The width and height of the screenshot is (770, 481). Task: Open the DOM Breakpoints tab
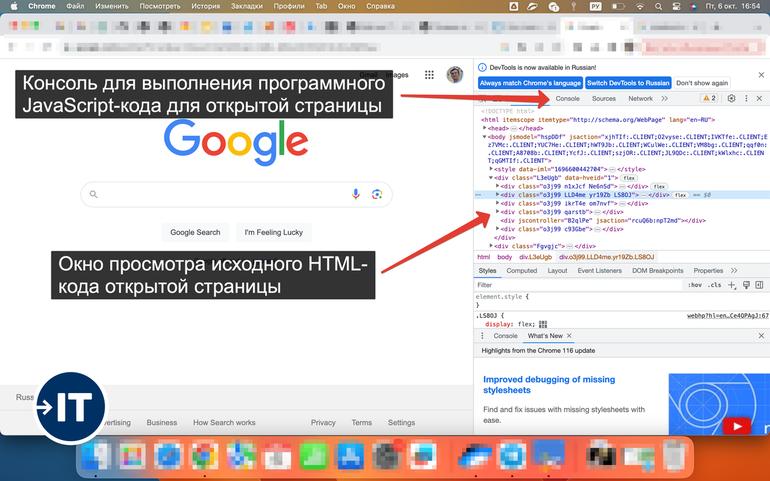(658, 271)
